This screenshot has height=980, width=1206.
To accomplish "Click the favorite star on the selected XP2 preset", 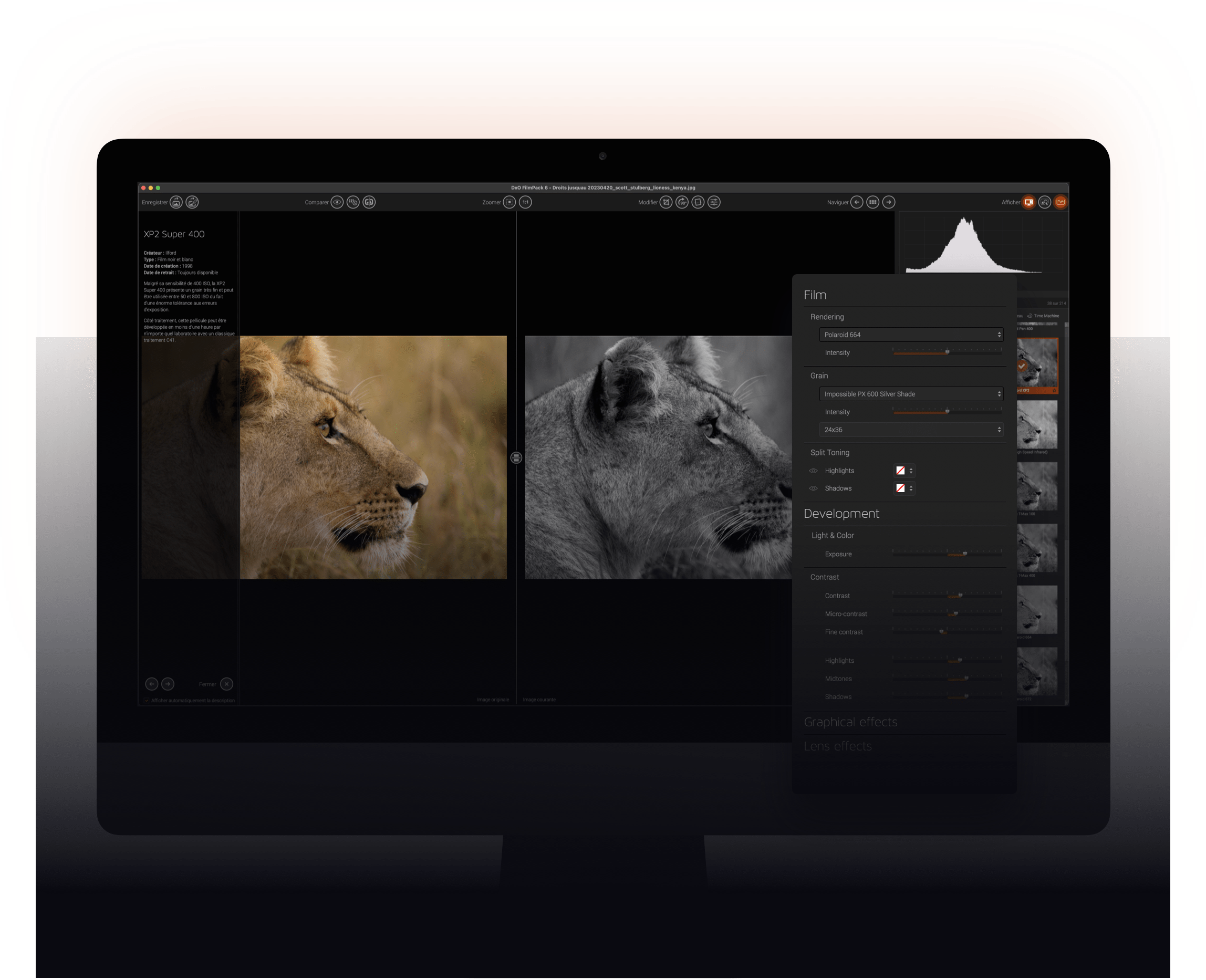I will point(1054,391).
